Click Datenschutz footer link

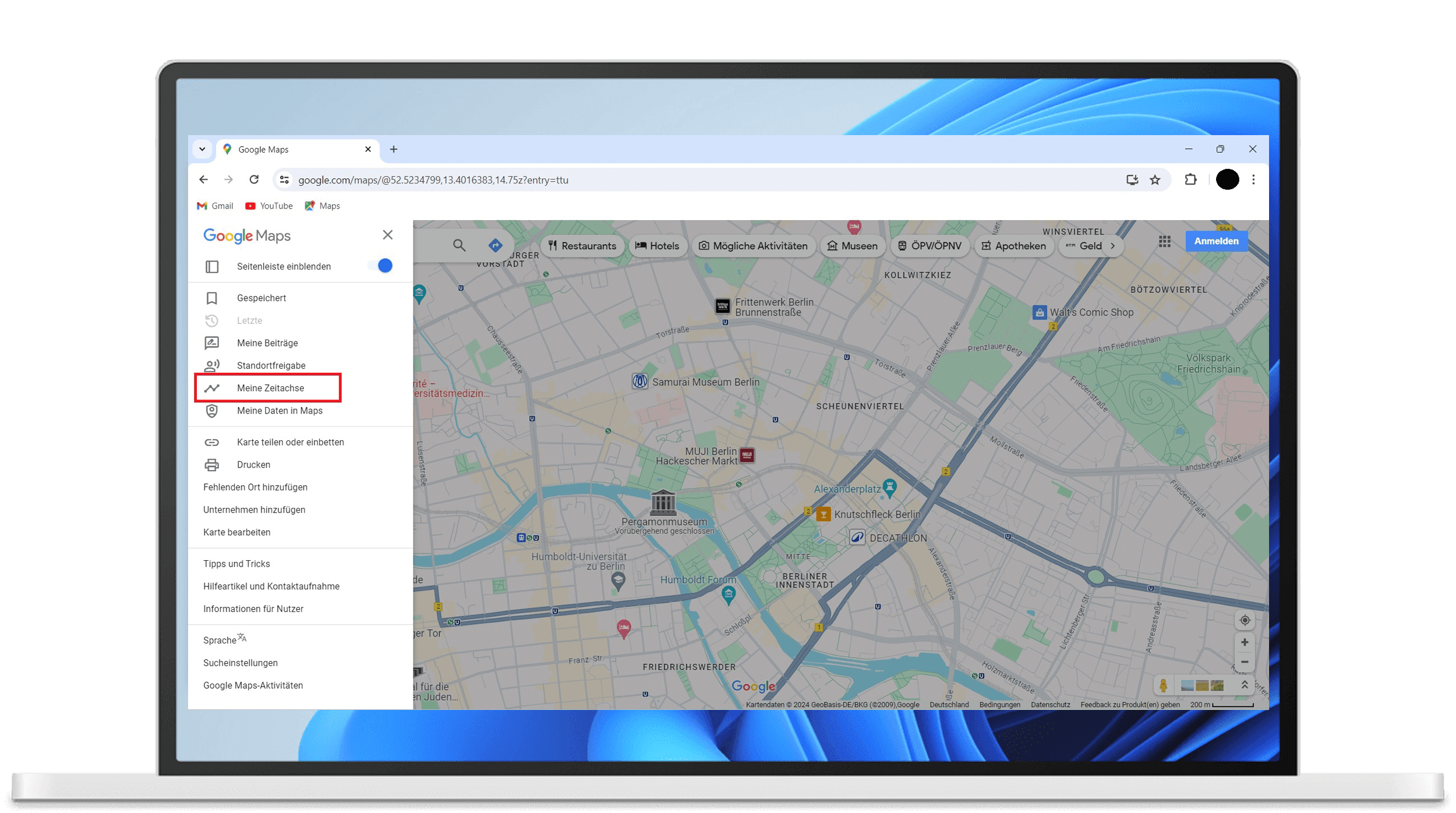(x=1050, y=705)
